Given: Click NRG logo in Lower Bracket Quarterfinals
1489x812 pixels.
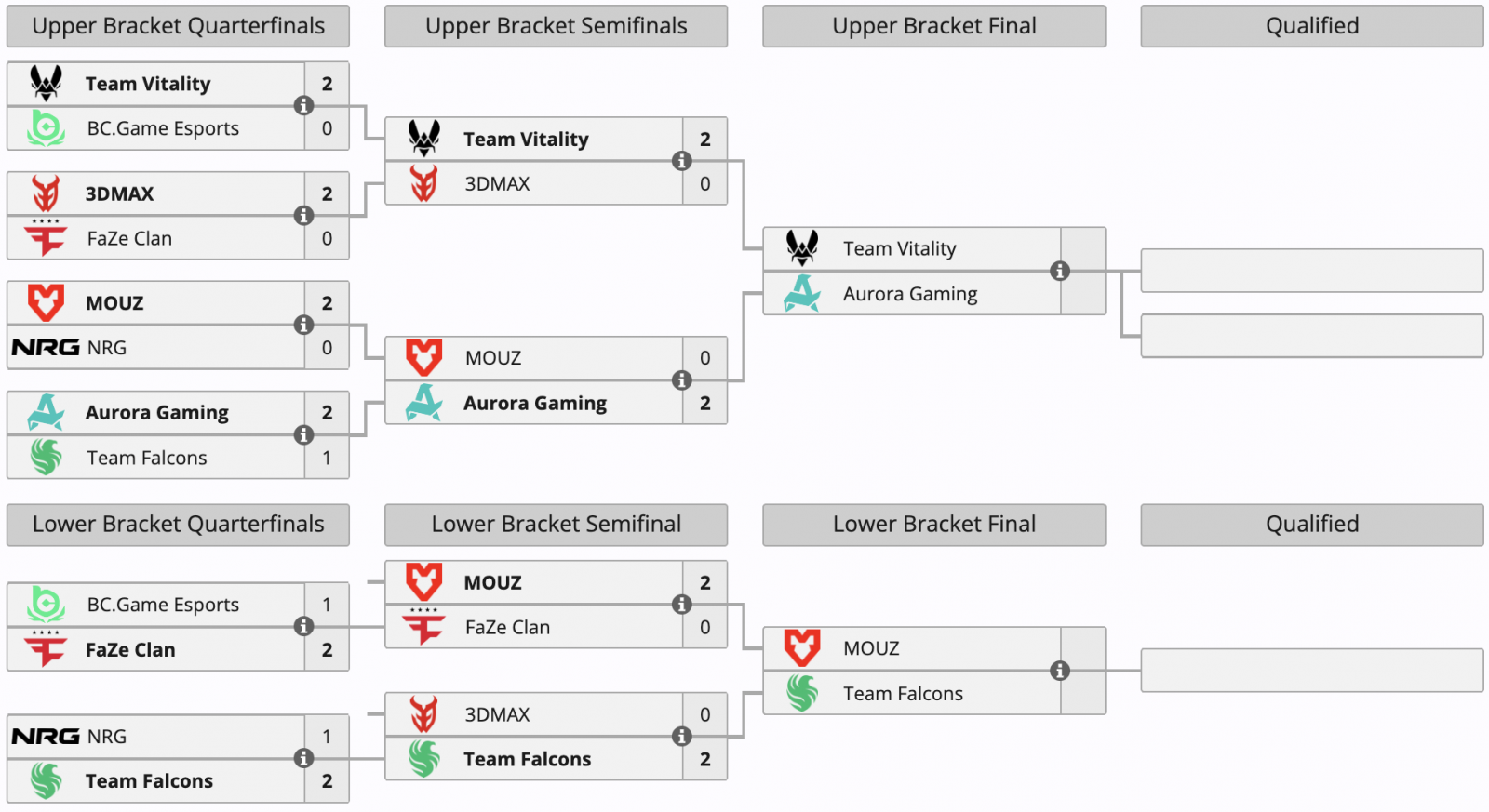Looking at the screenshot, I should point(46,737).
